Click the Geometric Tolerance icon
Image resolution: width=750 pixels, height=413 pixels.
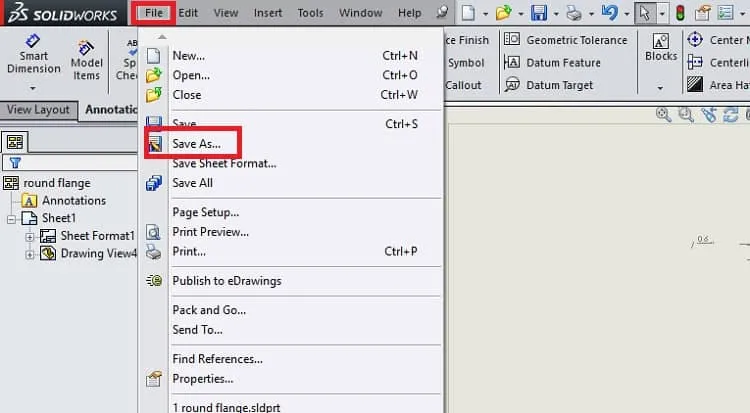(x=512, y=39)
